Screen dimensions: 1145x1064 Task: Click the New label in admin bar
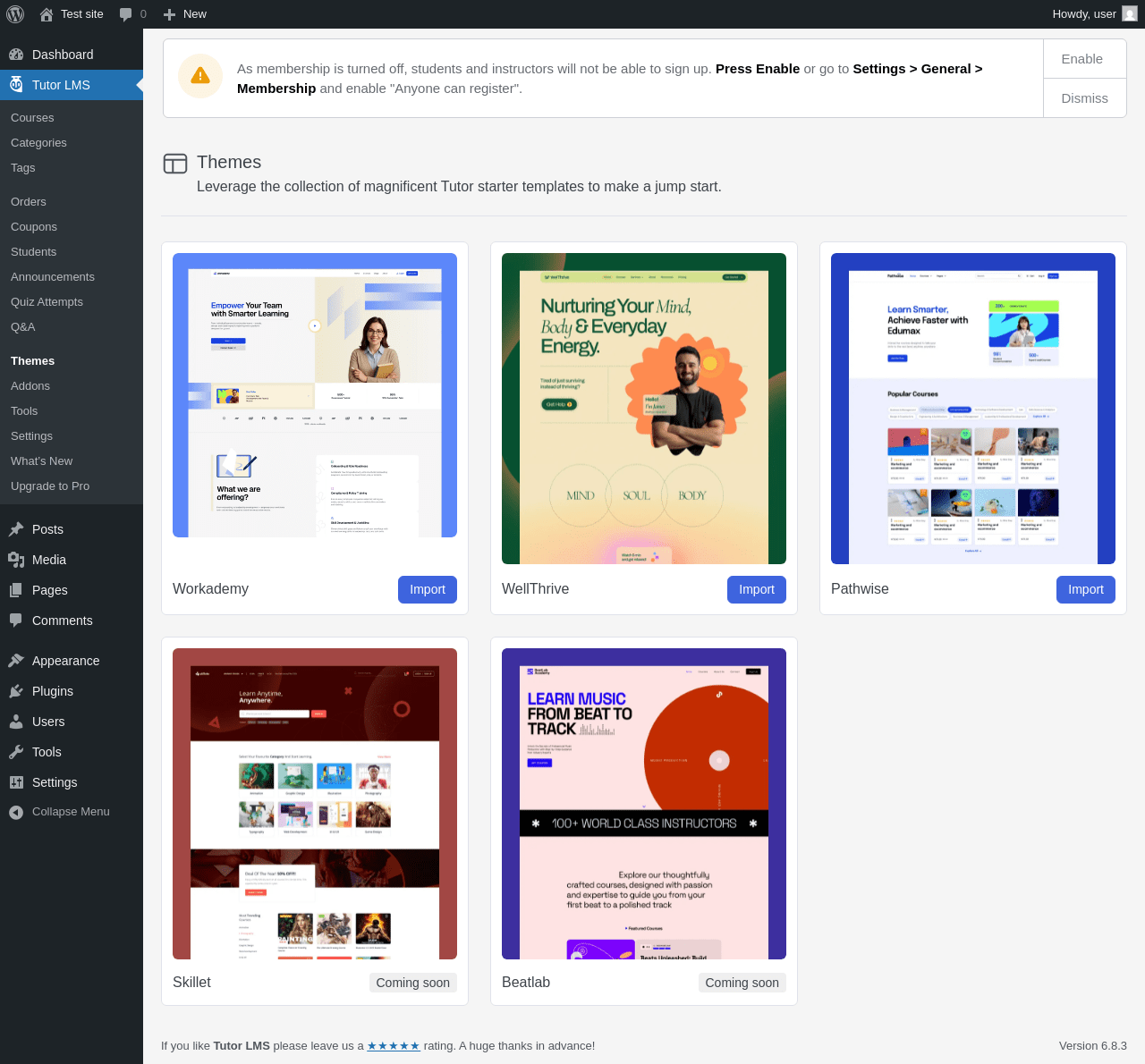coord(195,14)
